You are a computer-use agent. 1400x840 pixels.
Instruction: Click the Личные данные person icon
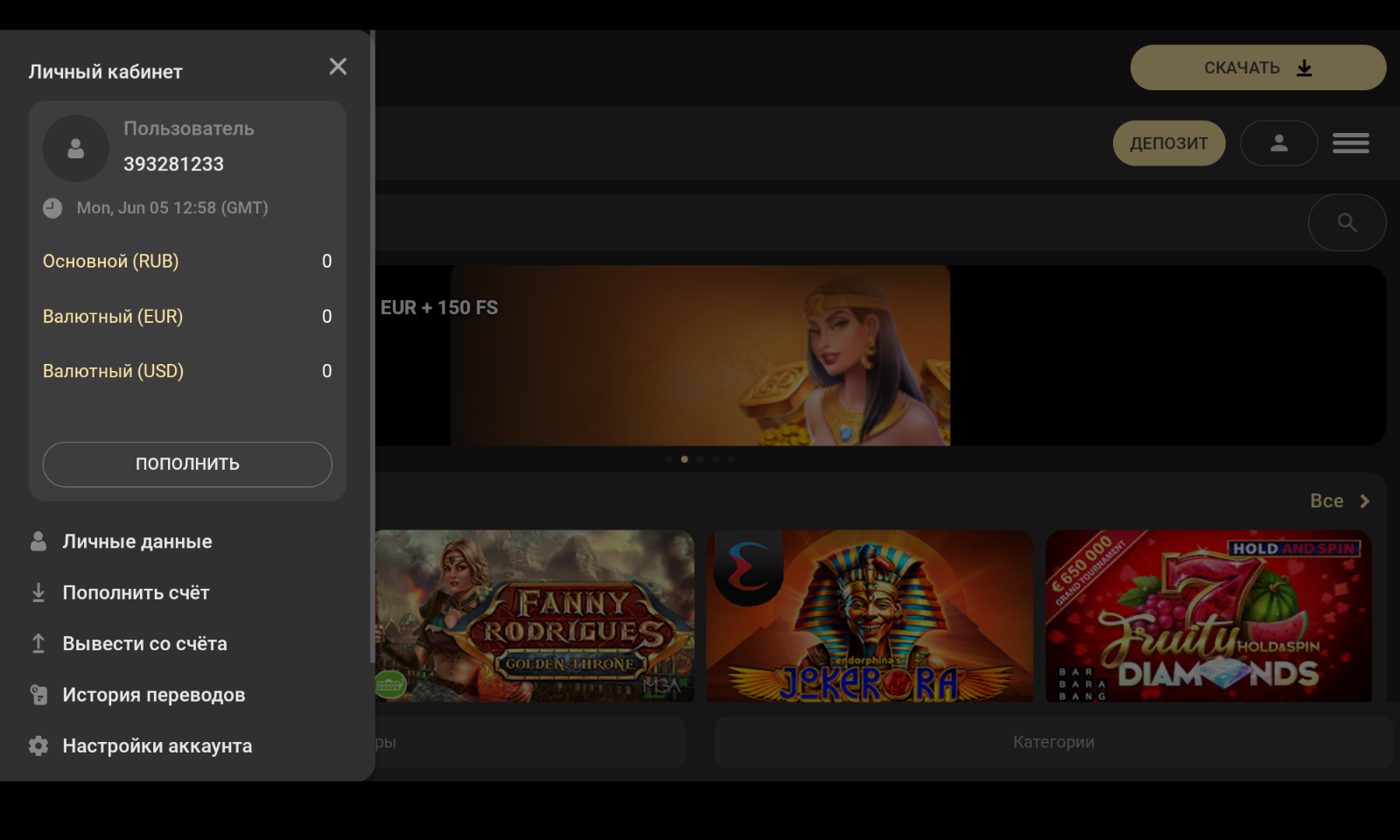click(38, 542)
